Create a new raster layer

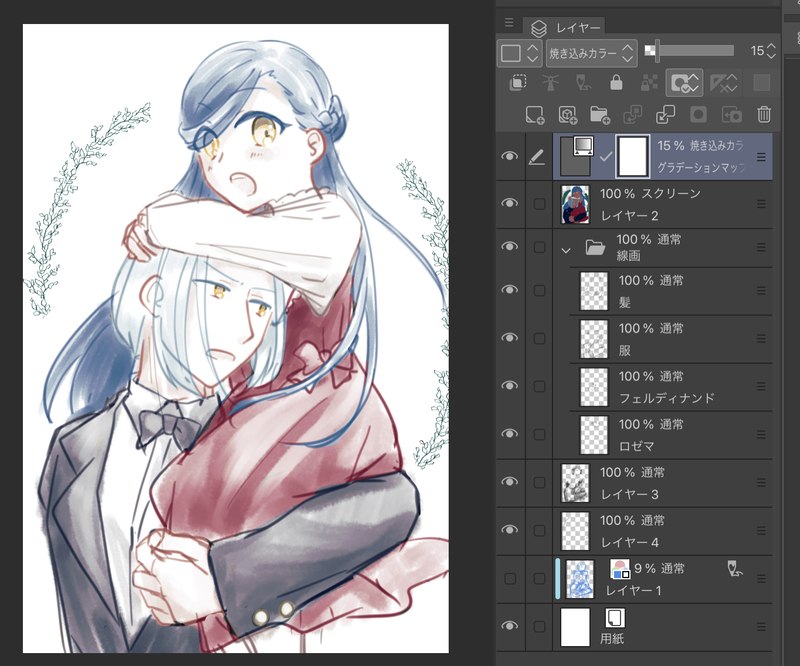pyautogui.click(x=535, y=115)
